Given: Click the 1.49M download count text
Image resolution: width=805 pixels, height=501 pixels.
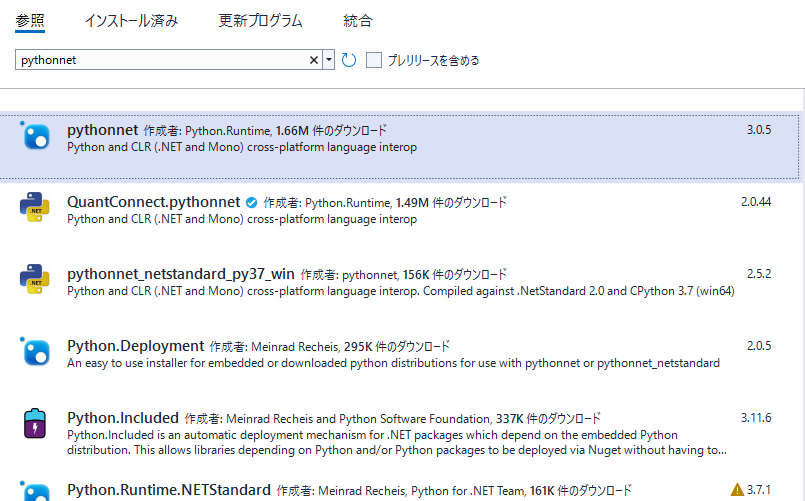Looking at the screenshot, I should 412,203.
